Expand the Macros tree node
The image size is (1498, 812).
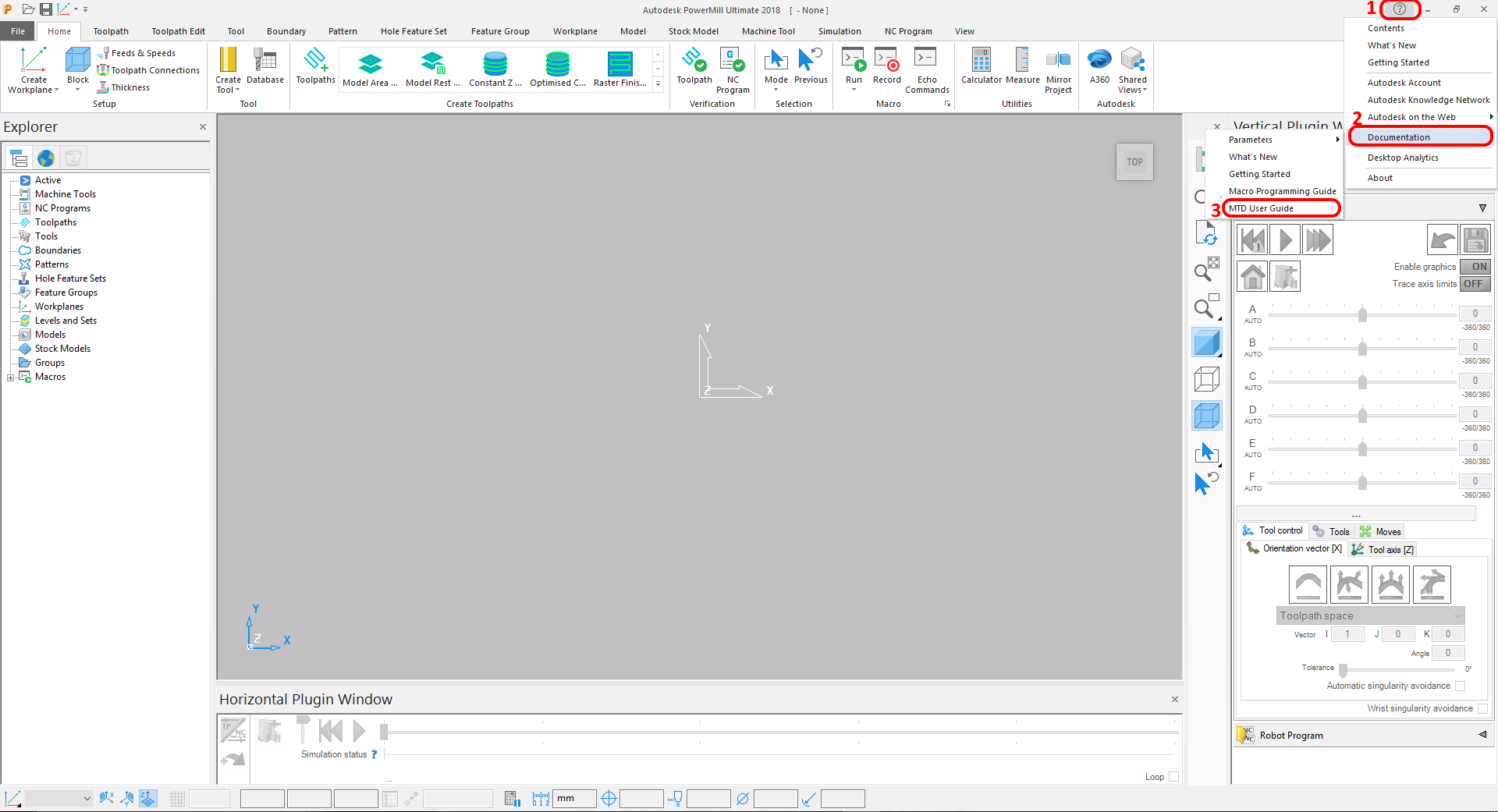[10, 378]
